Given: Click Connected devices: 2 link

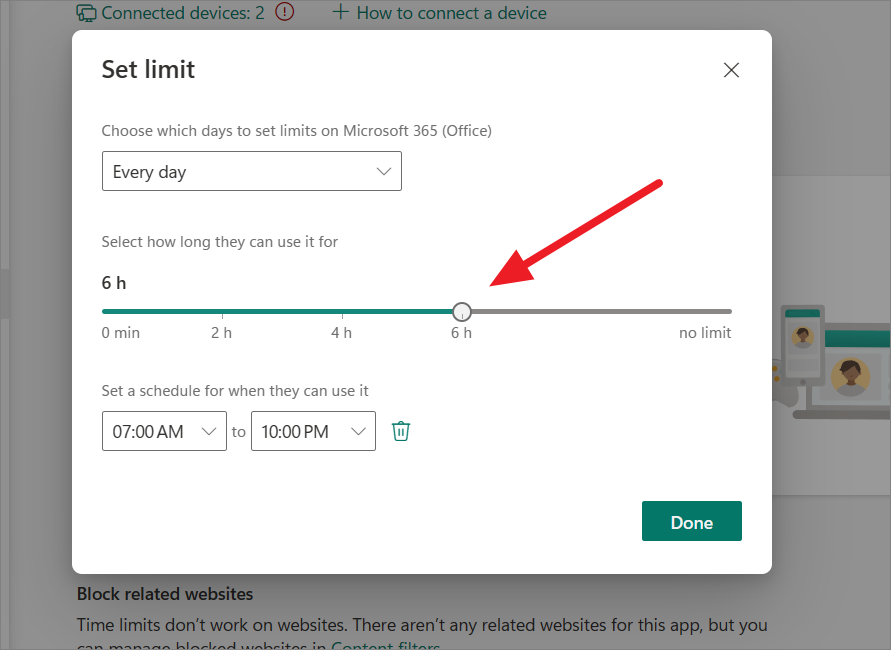Looking at the screenshot, I should (x=182, y=12).
